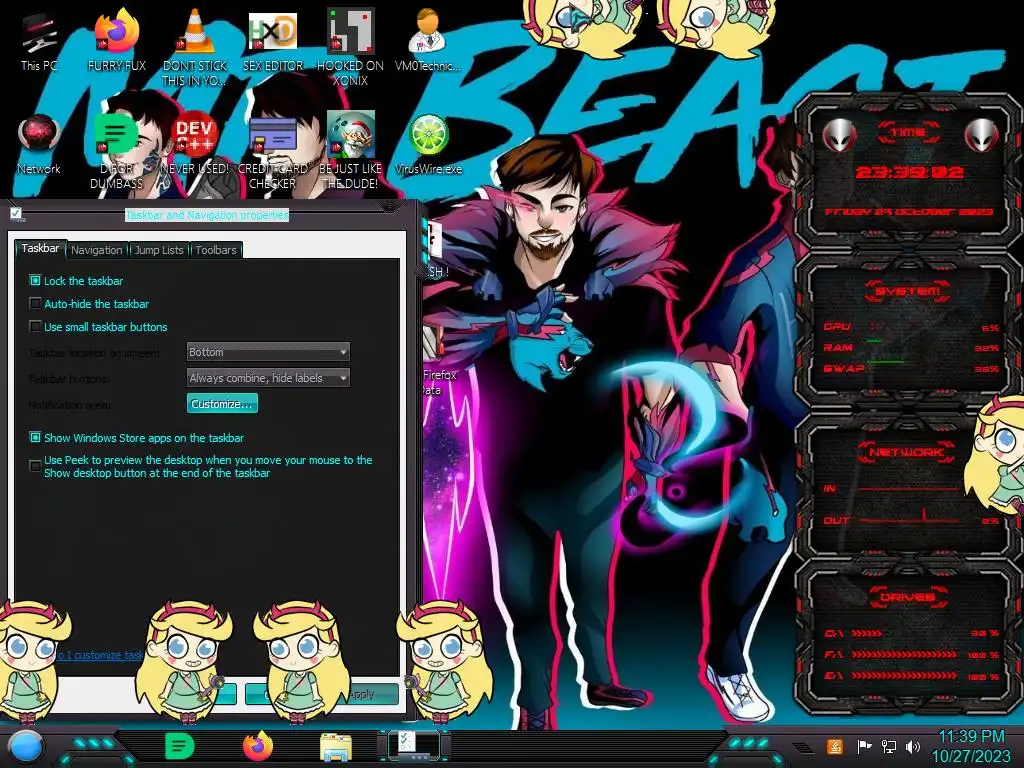1024x768 pixels.
Task: Open the Network desktop icon
Action: (39, 144)
